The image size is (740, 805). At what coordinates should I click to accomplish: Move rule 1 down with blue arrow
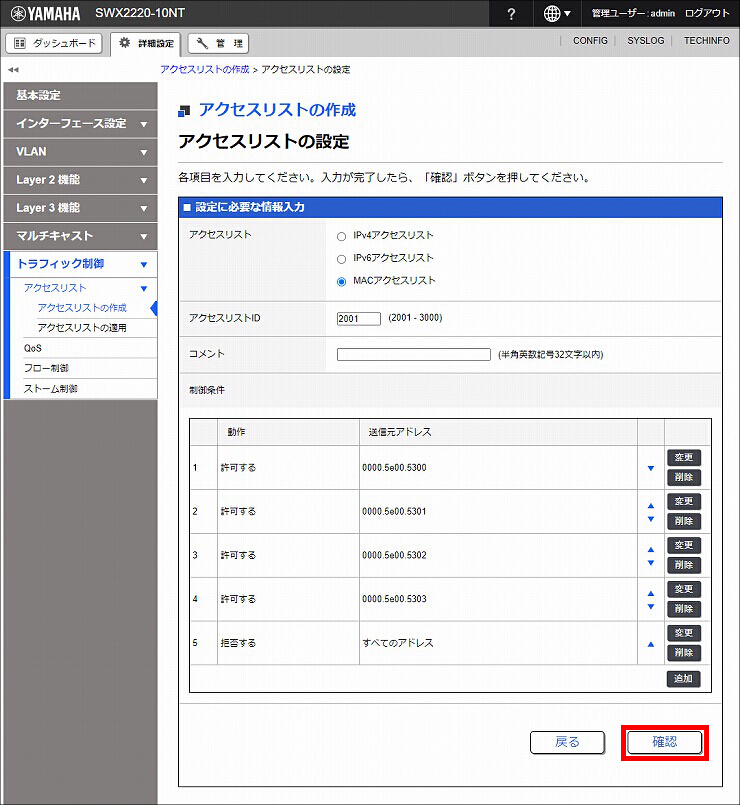point(651,468)
